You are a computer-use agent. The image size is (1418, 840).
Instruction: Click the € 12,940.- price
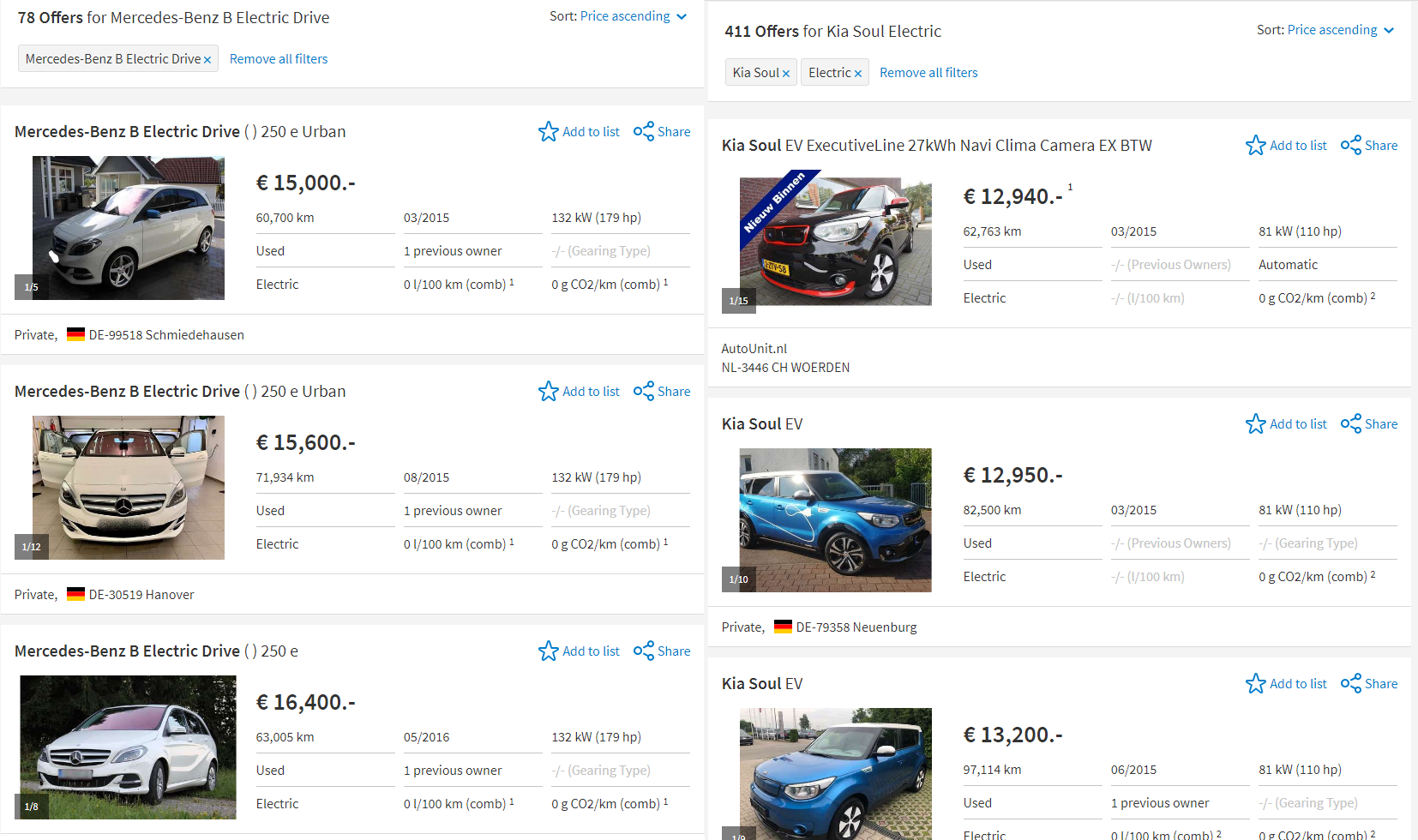pyautogui.click(x=1013, y=196)
